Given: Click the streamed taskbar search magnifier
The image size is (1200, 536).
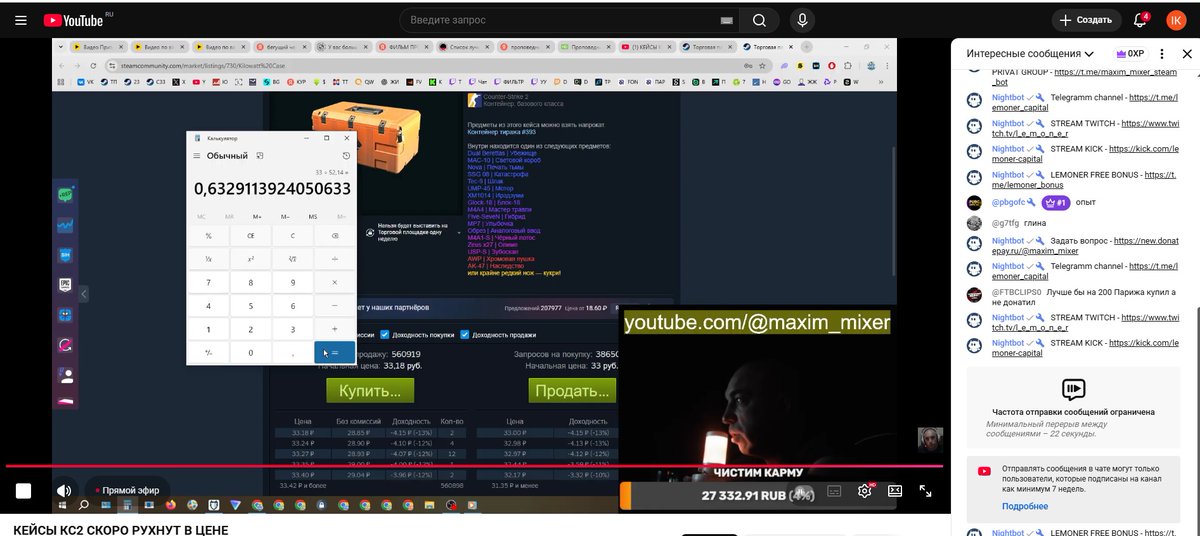Looking at the screenshot, I should [x=85, y=505].
